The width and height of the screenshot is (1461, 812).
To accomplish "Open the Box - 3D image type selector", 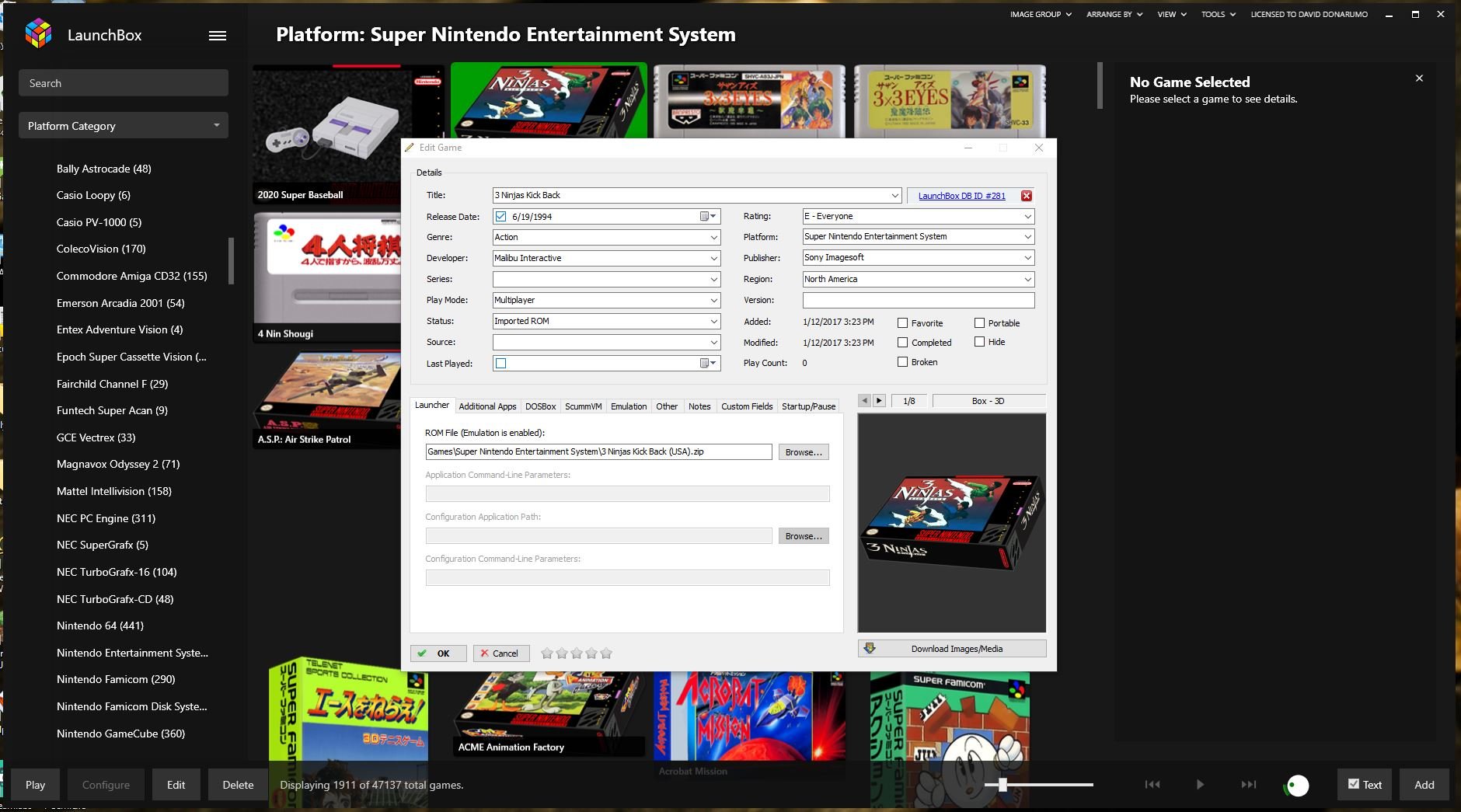I will pos(989,401).
